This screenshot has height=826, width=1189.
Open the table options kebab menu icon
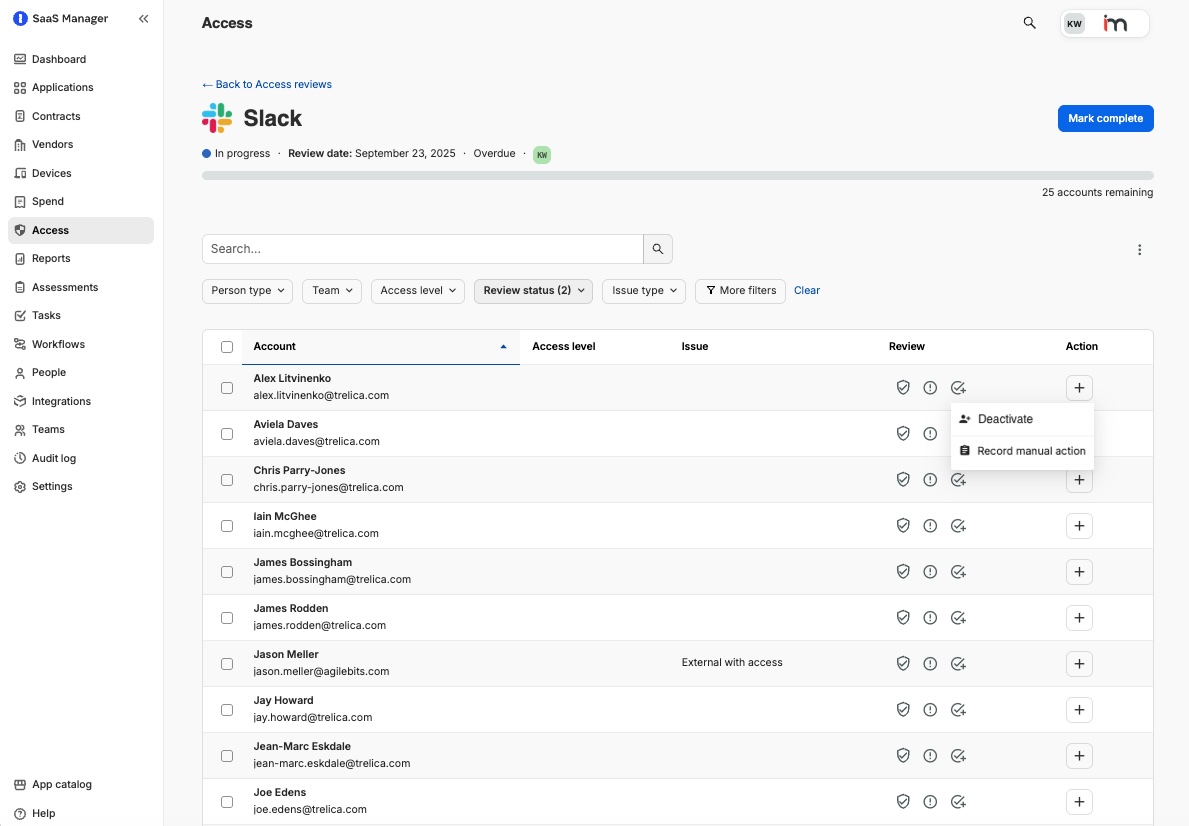pos(1139,249)
